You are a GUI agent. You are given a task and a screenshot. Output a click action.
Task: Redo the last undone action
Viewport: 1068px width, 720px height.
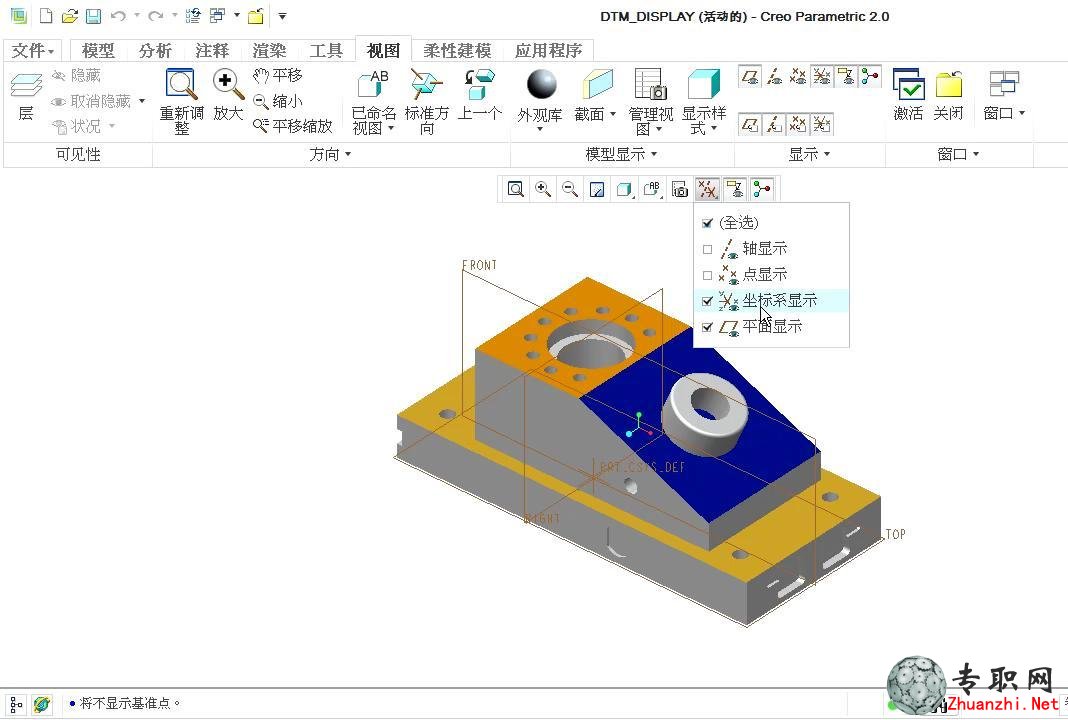(x=155, y=16)
